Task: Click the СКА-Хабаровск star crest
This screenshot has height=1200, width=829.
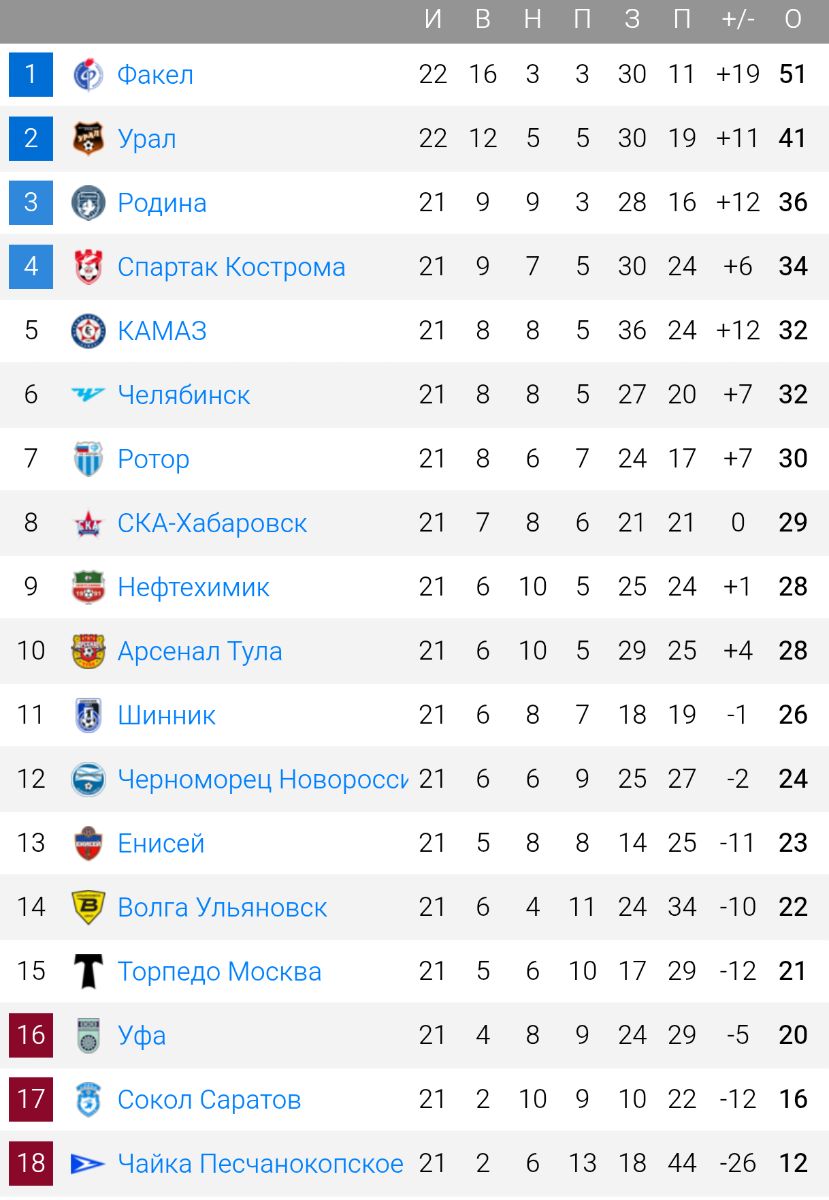Action: click(88, 523)
